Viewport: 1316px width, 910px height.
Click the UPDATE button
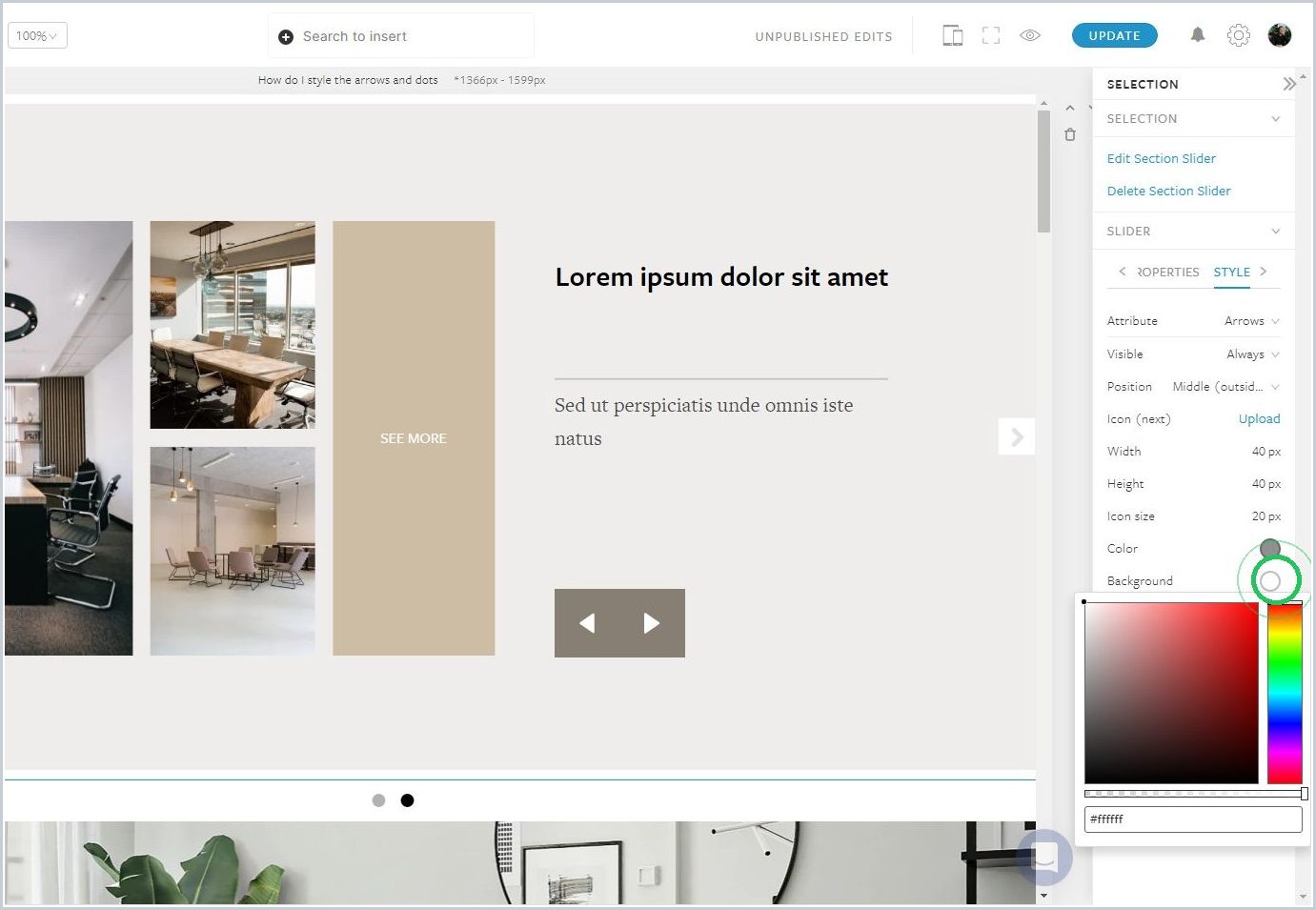tap(1114, 35)
